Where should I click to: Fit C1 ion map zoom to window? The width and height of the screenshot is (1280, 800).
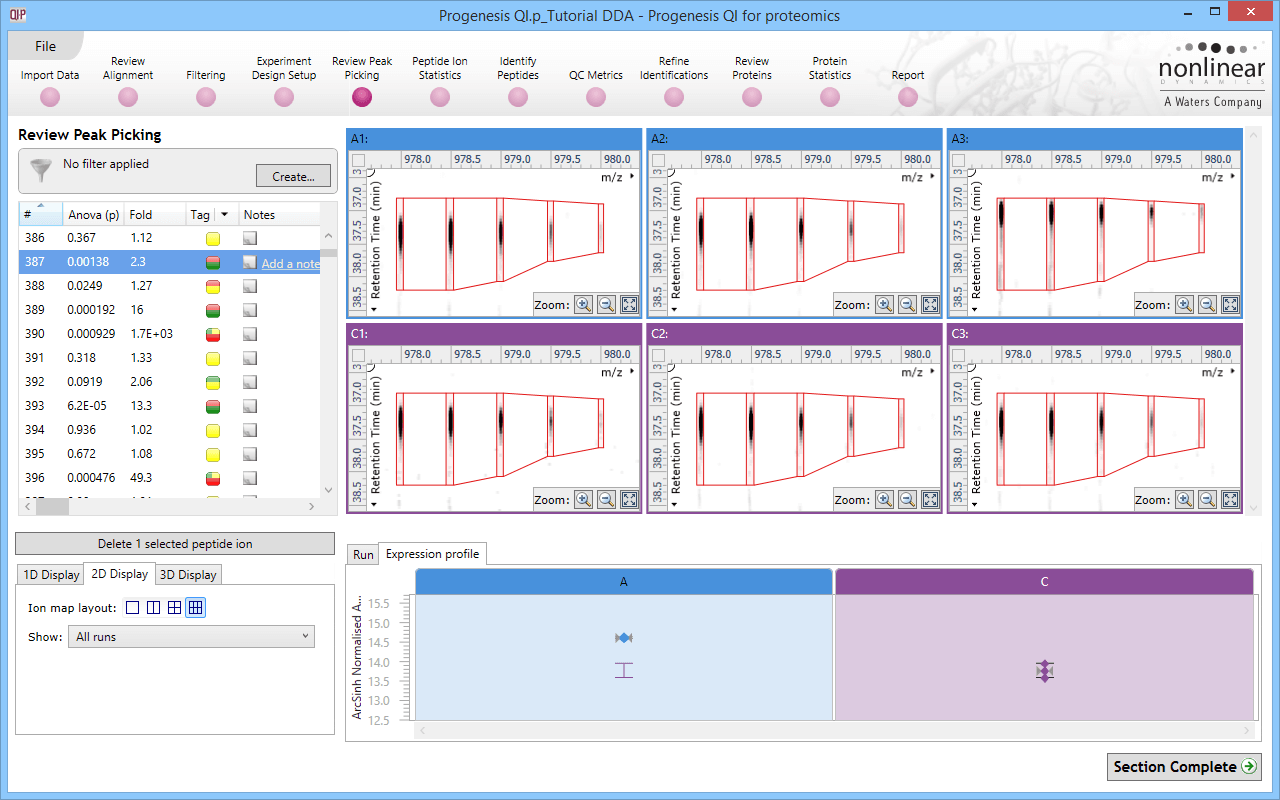tap(630, 500)
